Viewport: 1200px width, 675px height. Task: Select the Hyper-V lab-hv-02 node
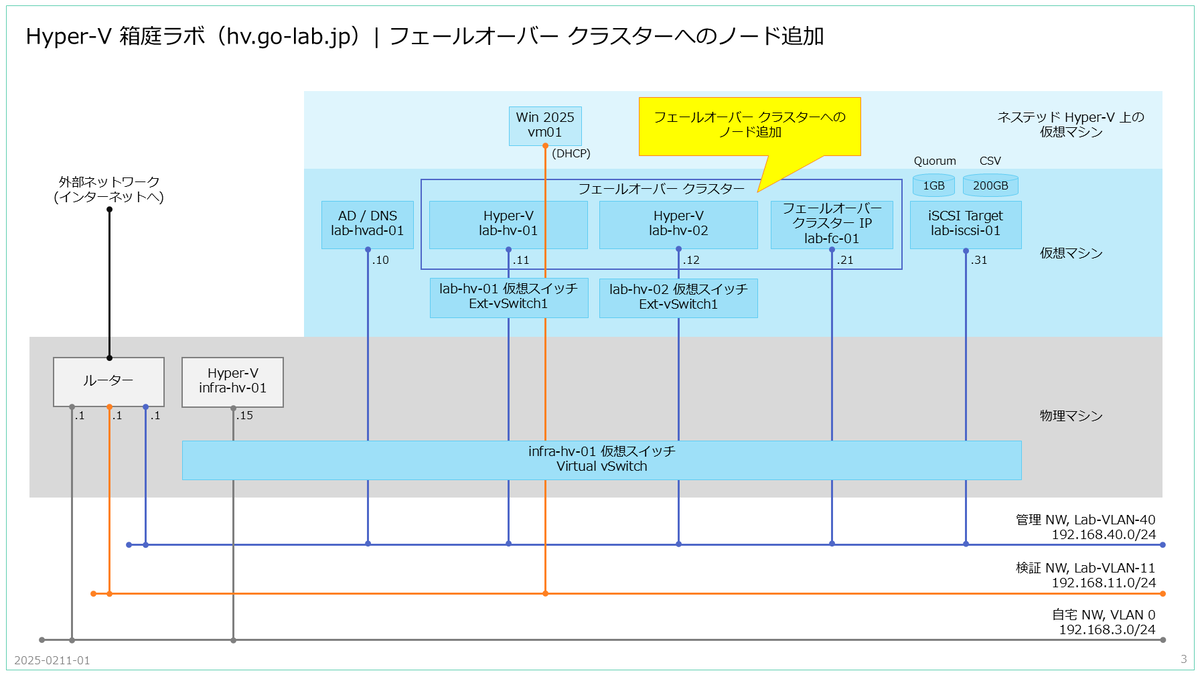(677, 224)
